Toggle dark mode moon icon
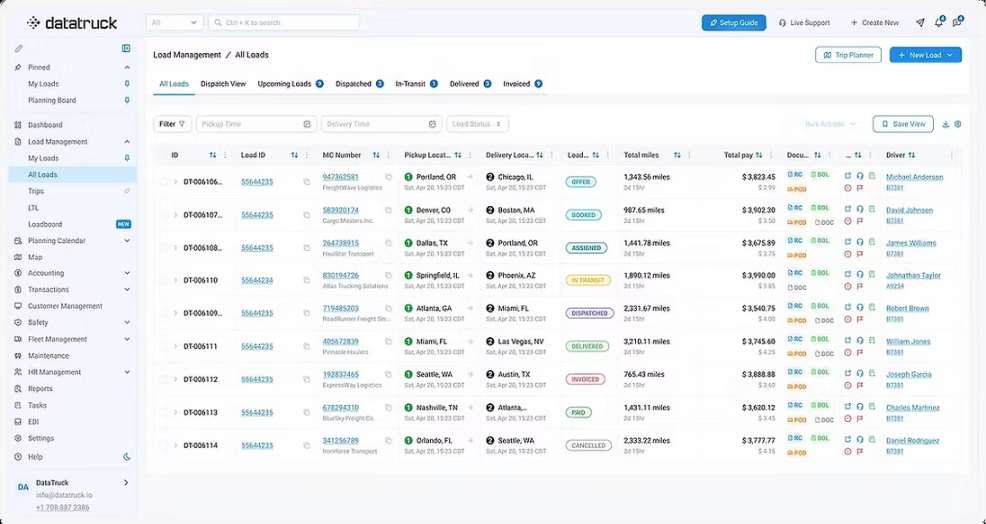Image resolution: width=986 pixels, height=524 pixels. pyautogui.click(x=126, y=456)
